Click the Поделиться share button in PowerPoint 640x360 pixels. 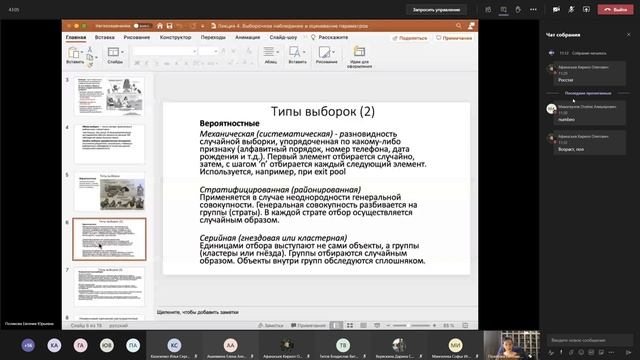point(409,38)
